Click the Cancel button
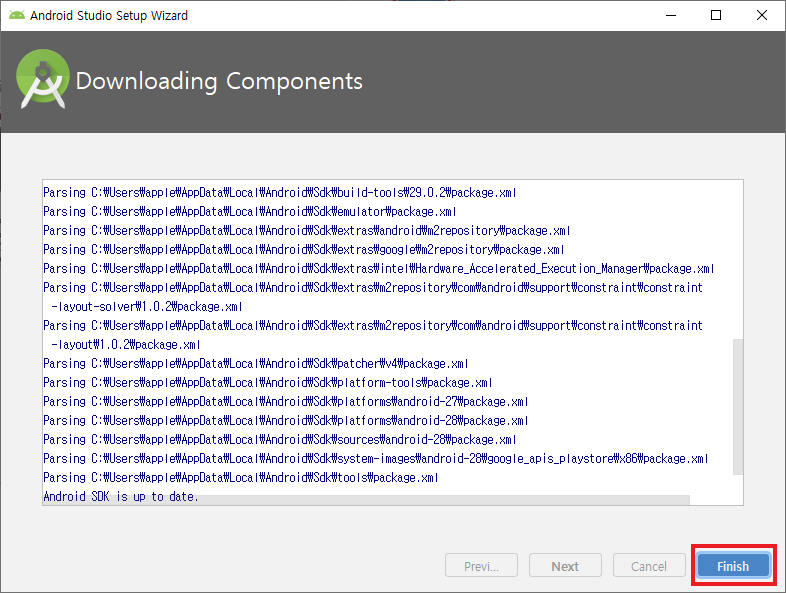This screenshot has height=593, width=786. tap(649, 566)
